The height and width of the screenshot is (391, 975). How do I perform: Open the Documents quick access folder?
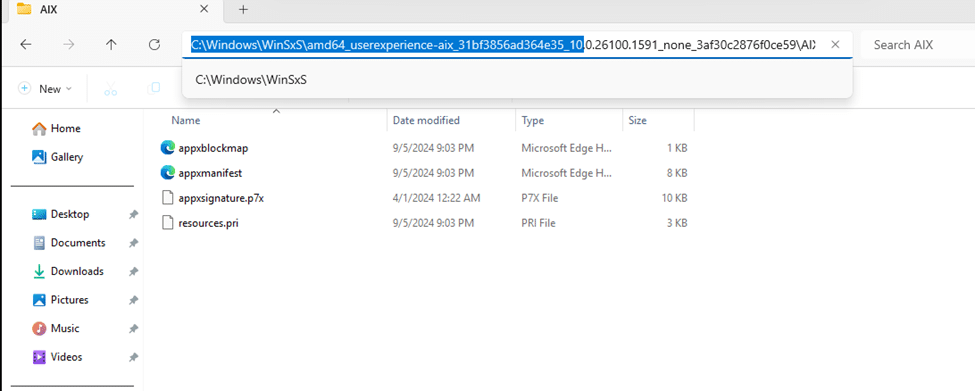click(68, 243)
